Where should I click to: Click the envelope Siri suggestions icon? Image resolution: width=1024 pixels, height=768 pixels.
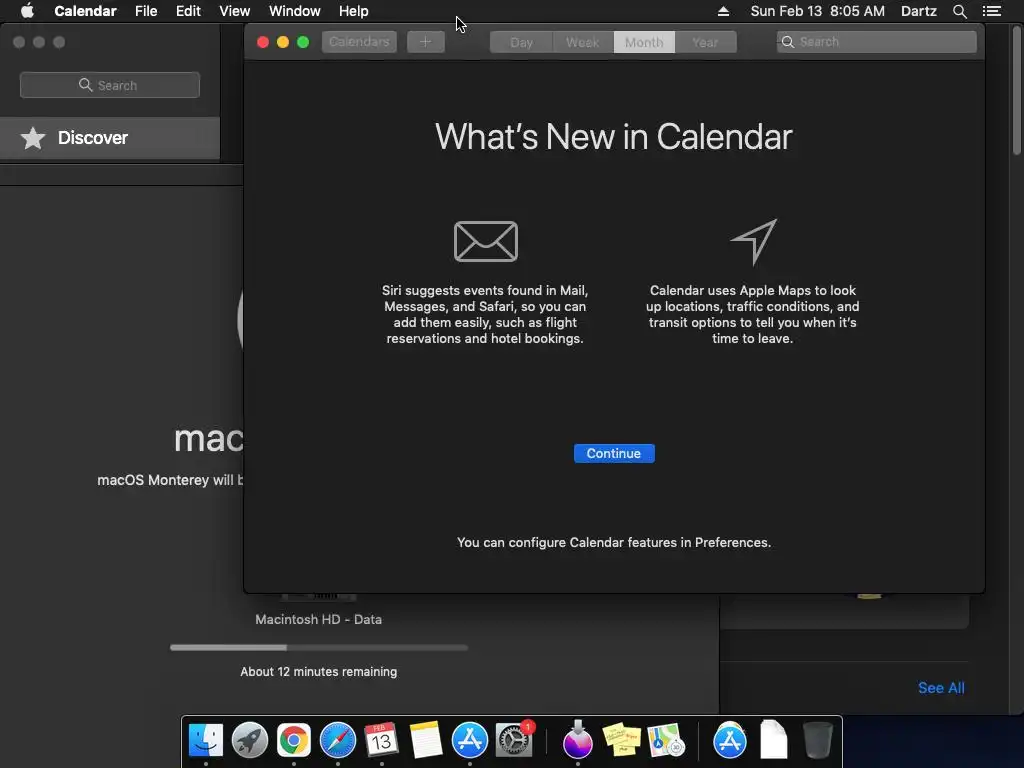[486, 242]
